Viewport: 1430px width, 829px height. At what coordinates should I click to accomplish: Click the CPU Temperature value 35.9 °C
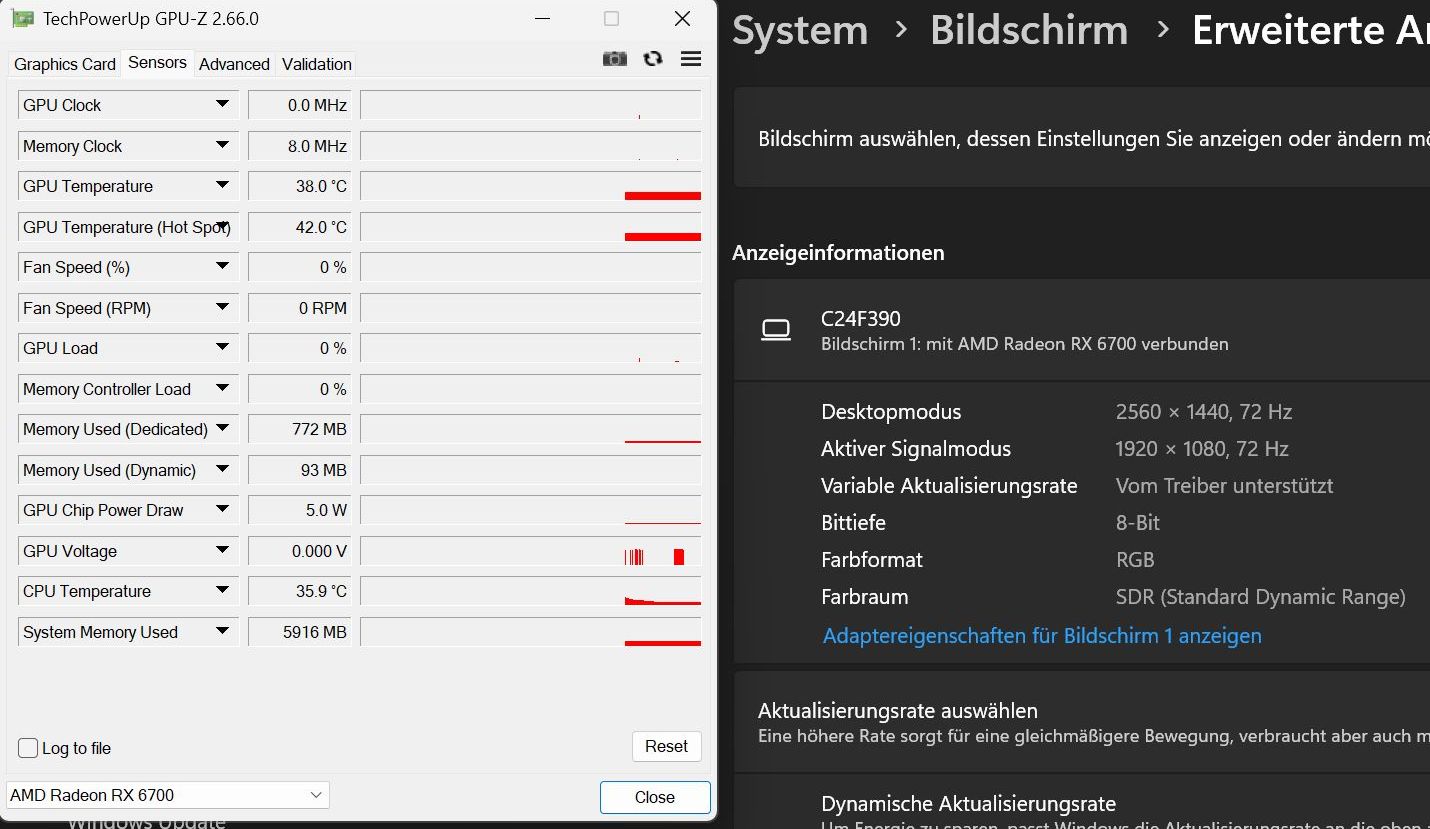click(x=299, y=591)
